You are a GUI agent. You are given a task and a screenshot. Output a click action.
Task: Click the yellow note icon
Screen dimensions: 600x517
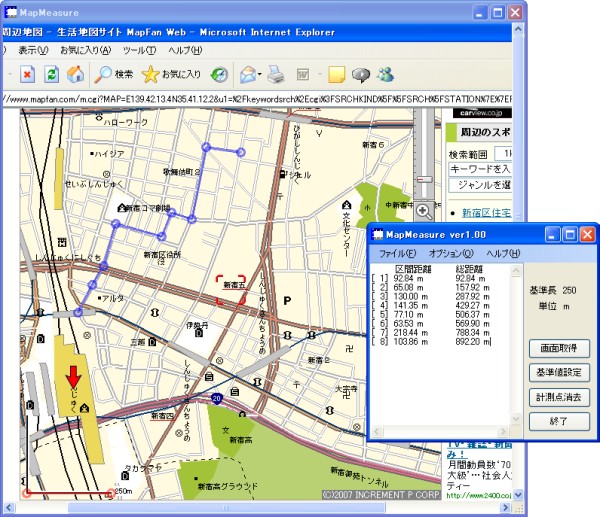click(337, 74)
